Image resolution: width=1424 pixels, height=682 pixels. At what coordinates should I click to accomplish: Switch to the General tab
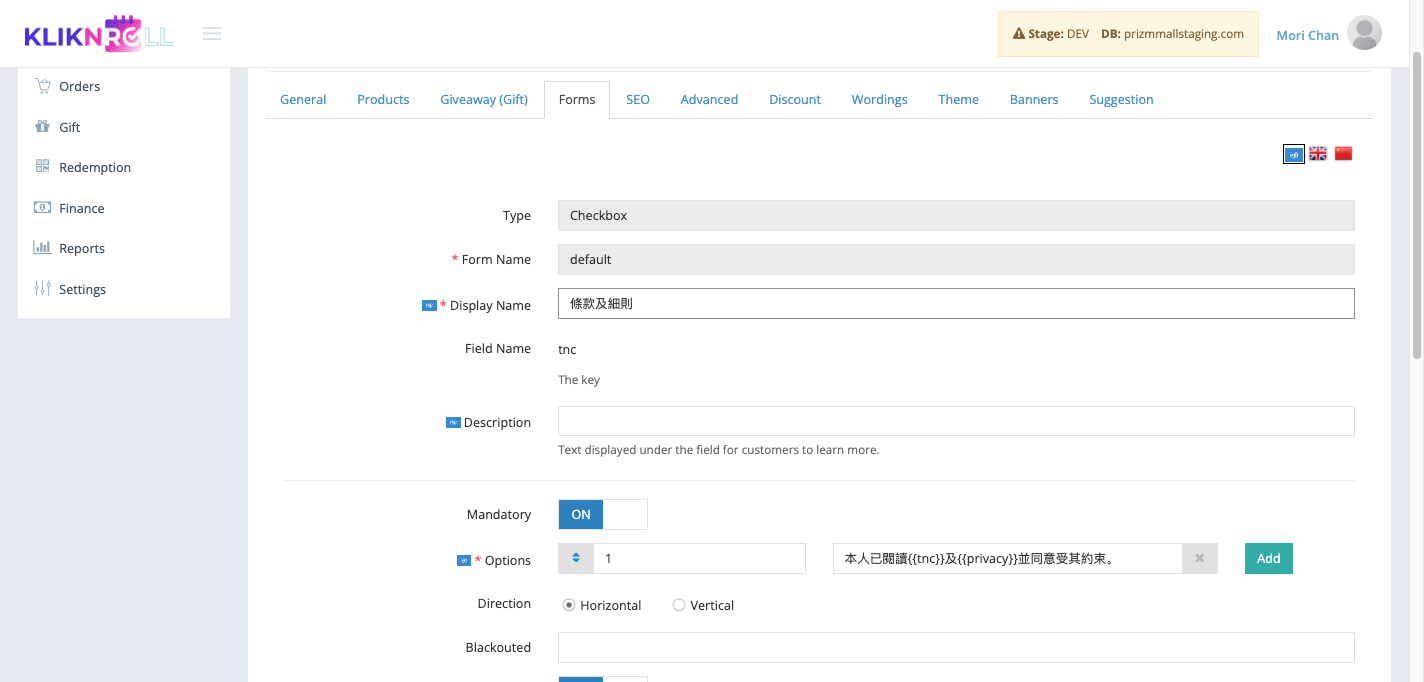coord(303,99)
